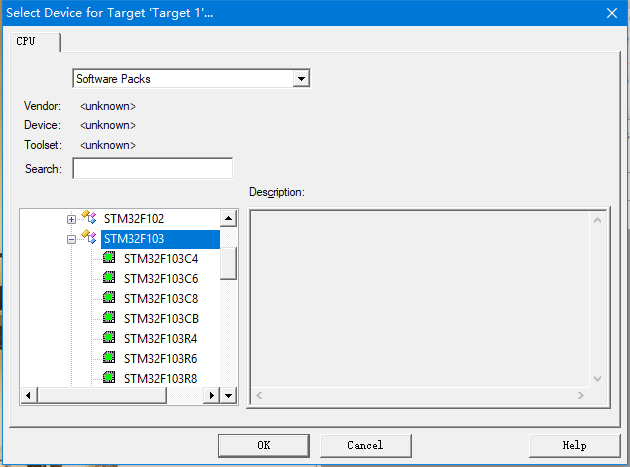Click Description box scroll right arrow
The width and height of the screenshot is (630, 467).
581,395
